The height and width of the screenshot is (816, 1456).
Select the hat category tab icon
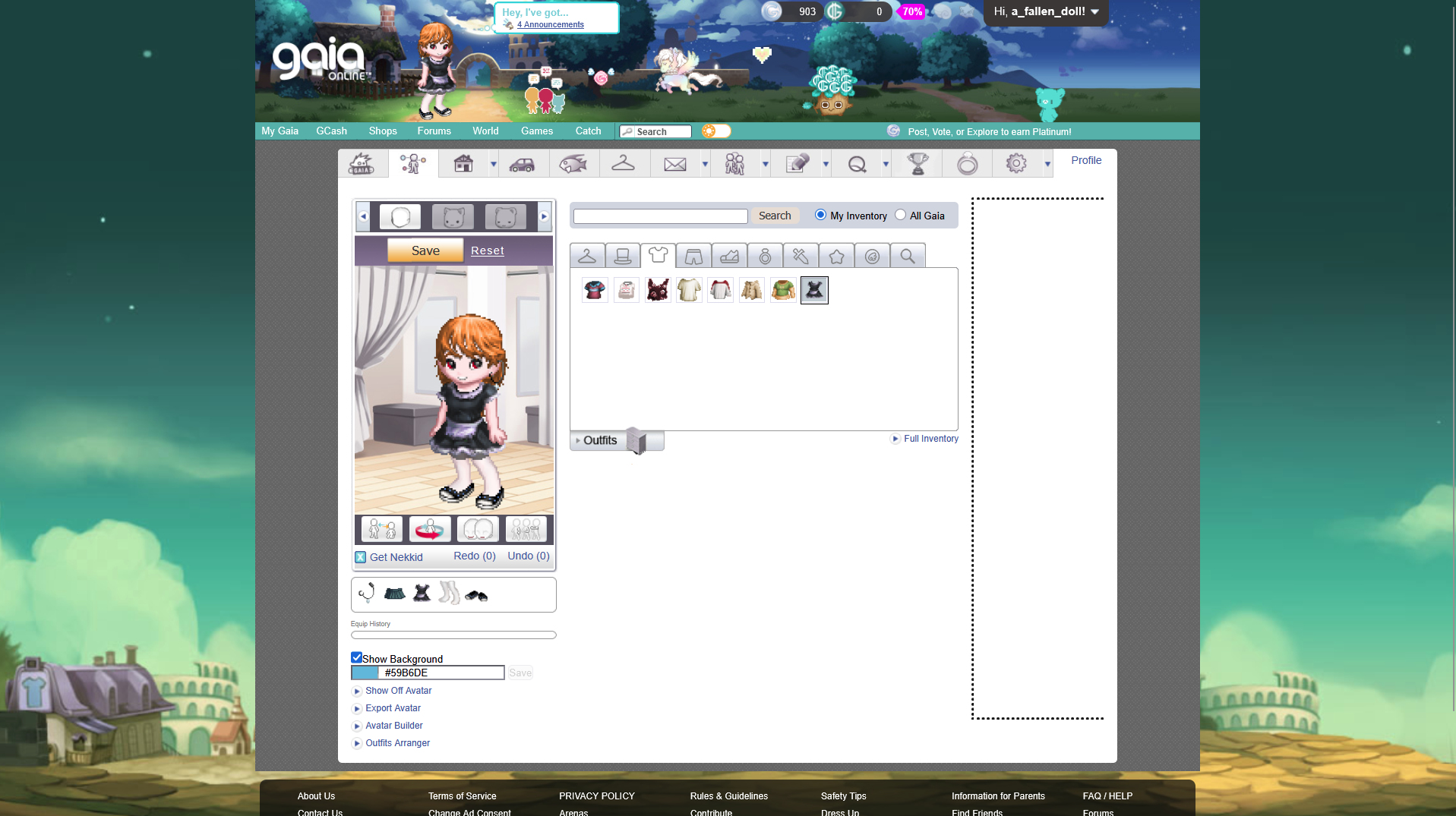point(622,256)
